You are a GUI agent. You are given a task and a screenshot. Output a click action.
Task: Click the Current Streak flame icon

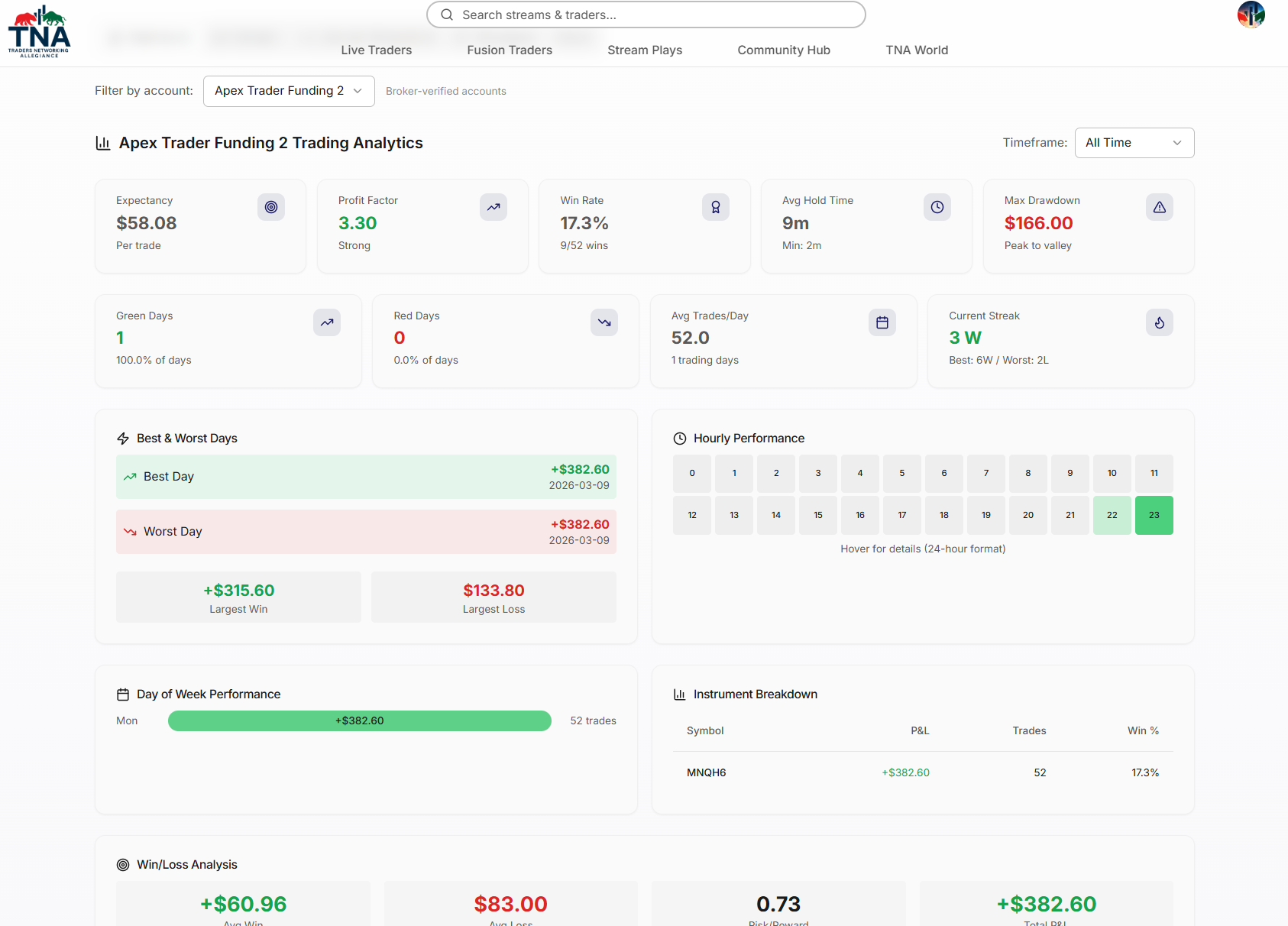pos(1160,322)
